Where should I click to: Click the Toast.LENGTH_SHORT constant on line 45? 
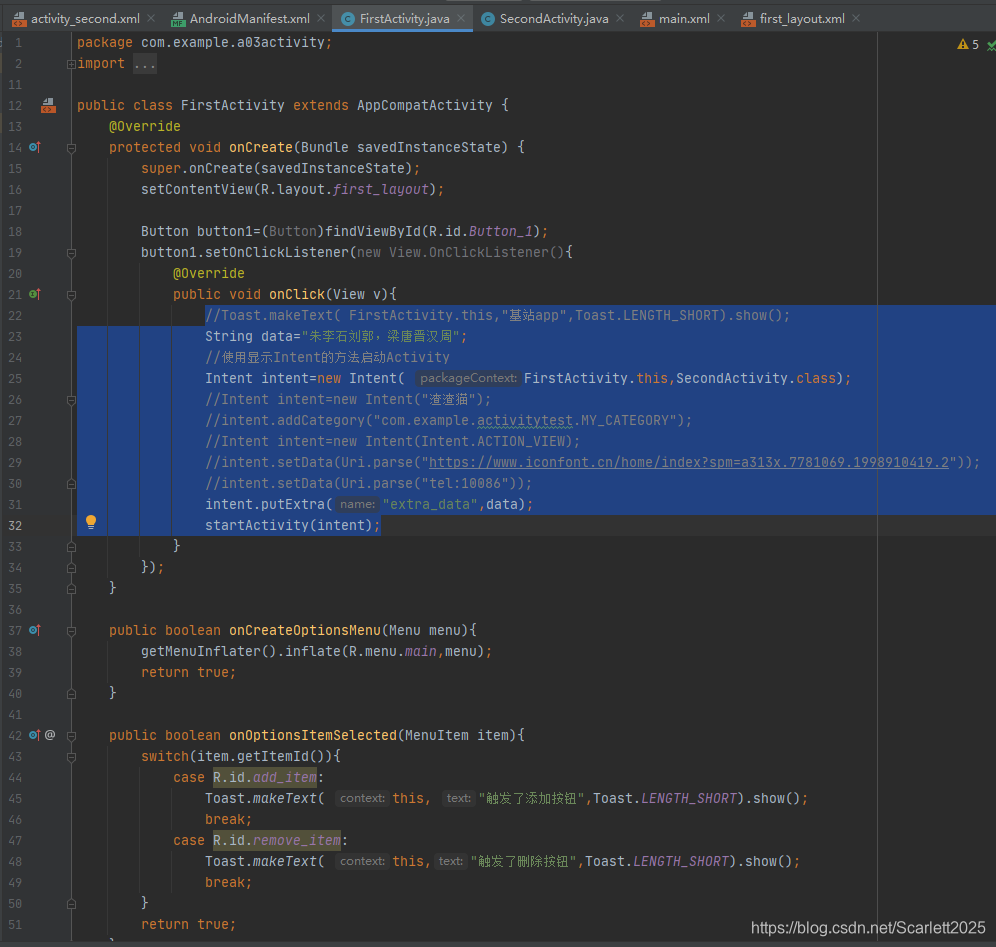(x=664, y=798)
